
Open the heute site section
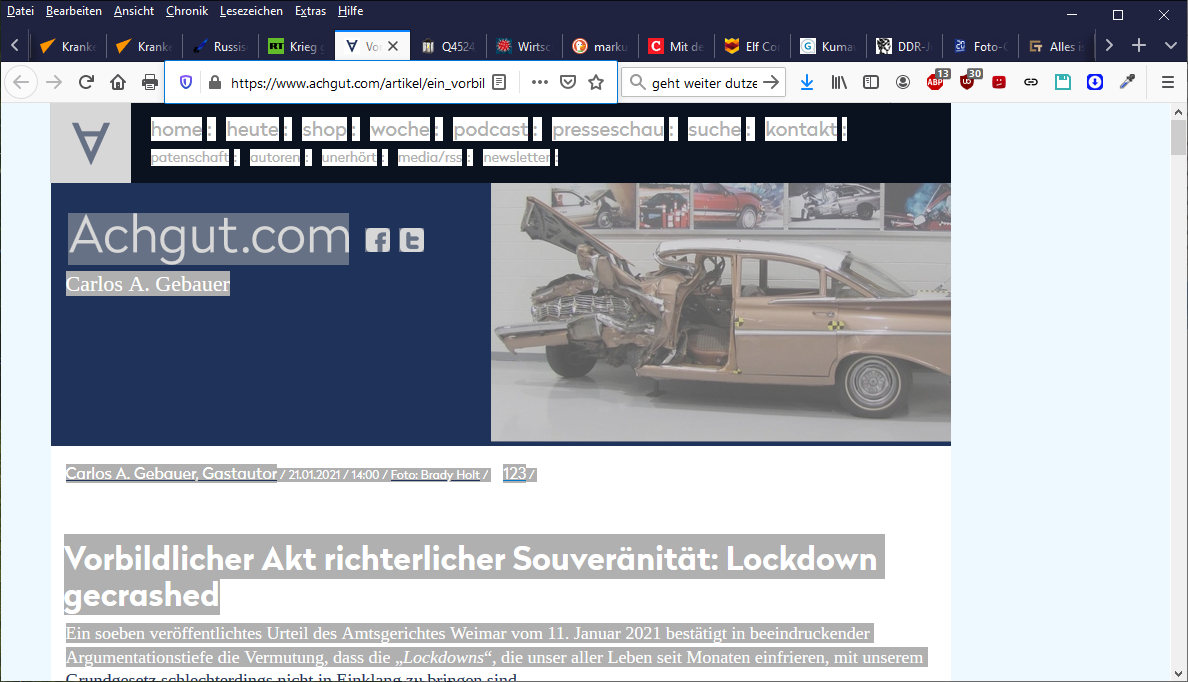pyautogui.click(x=252, y=130)
